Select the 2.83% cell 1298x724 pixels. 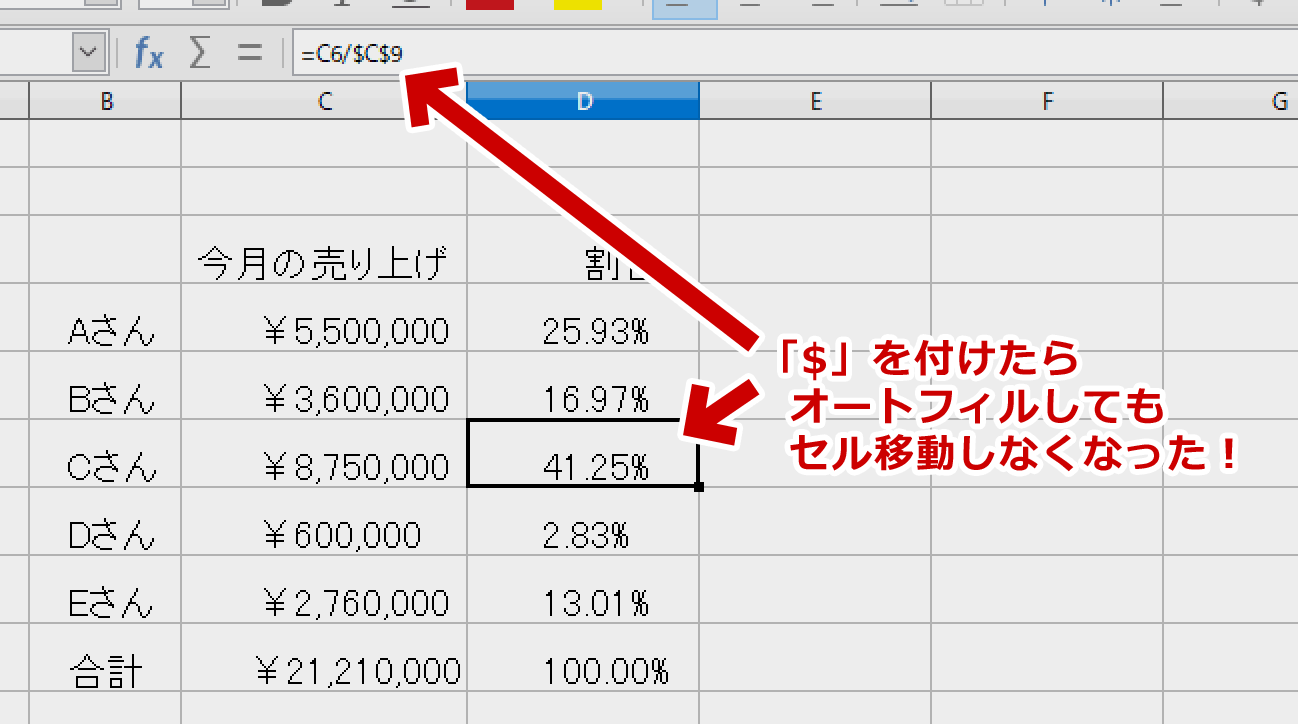[583, 522]
